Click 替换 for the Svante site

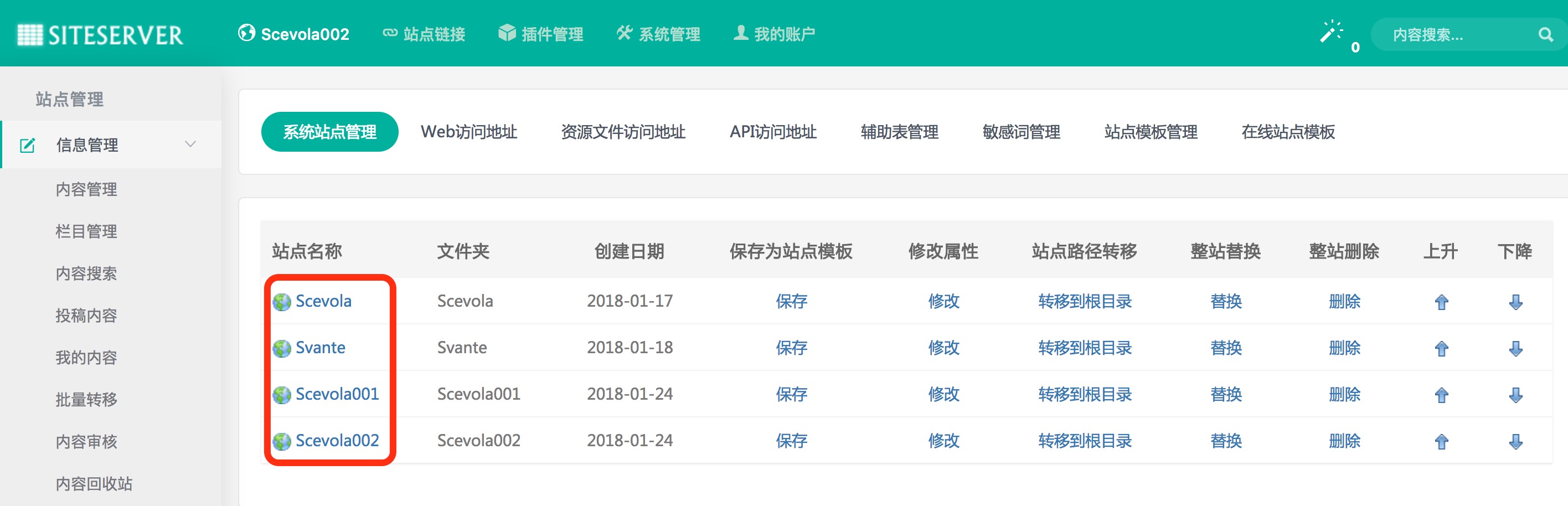[x=1226, y=348]
